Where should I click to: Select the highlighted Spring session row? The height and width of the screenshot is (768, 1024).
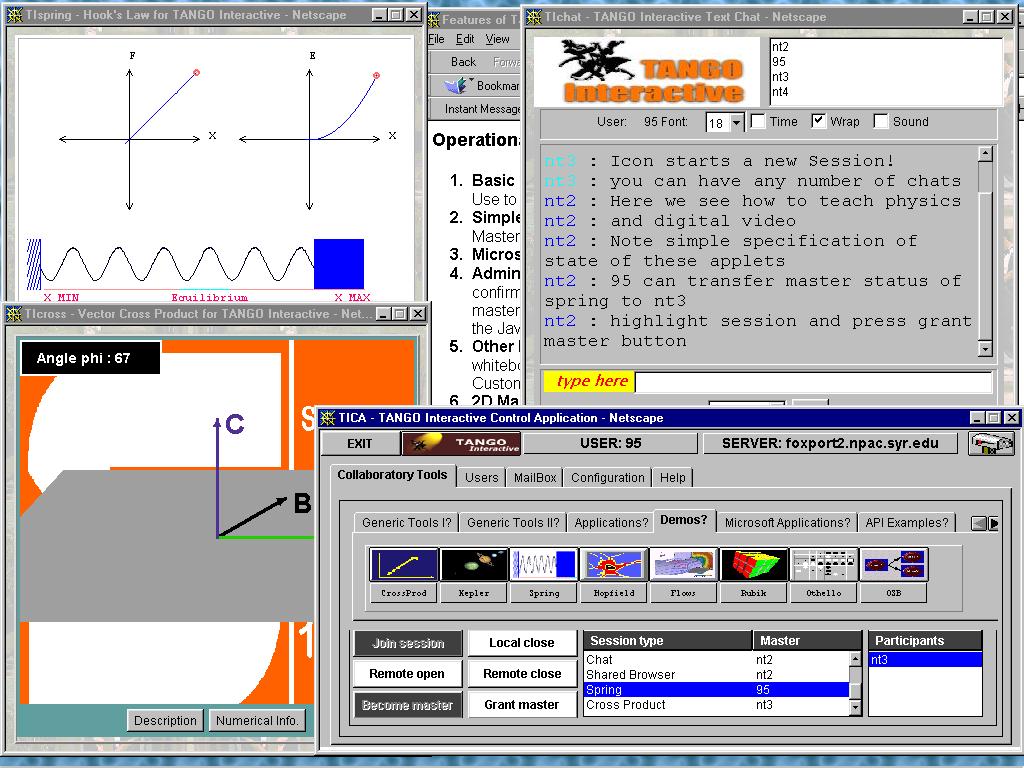pos(716,690)
